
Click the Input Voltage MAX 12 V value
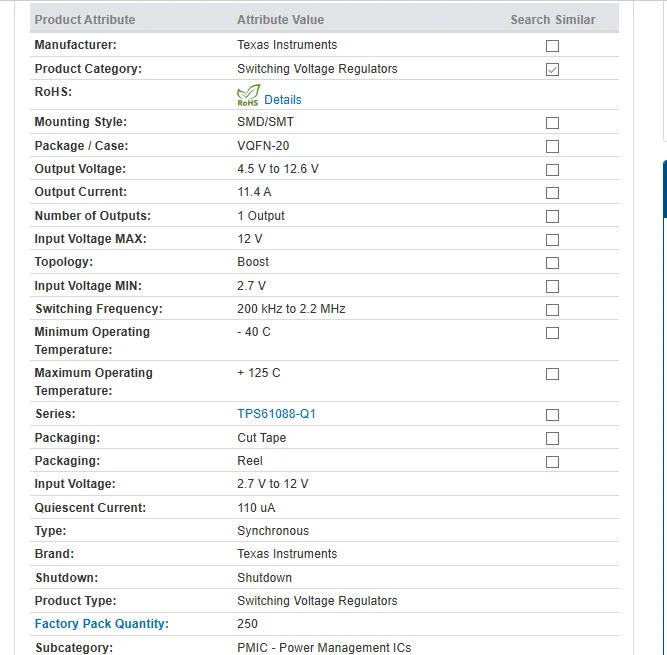(250, 239)
